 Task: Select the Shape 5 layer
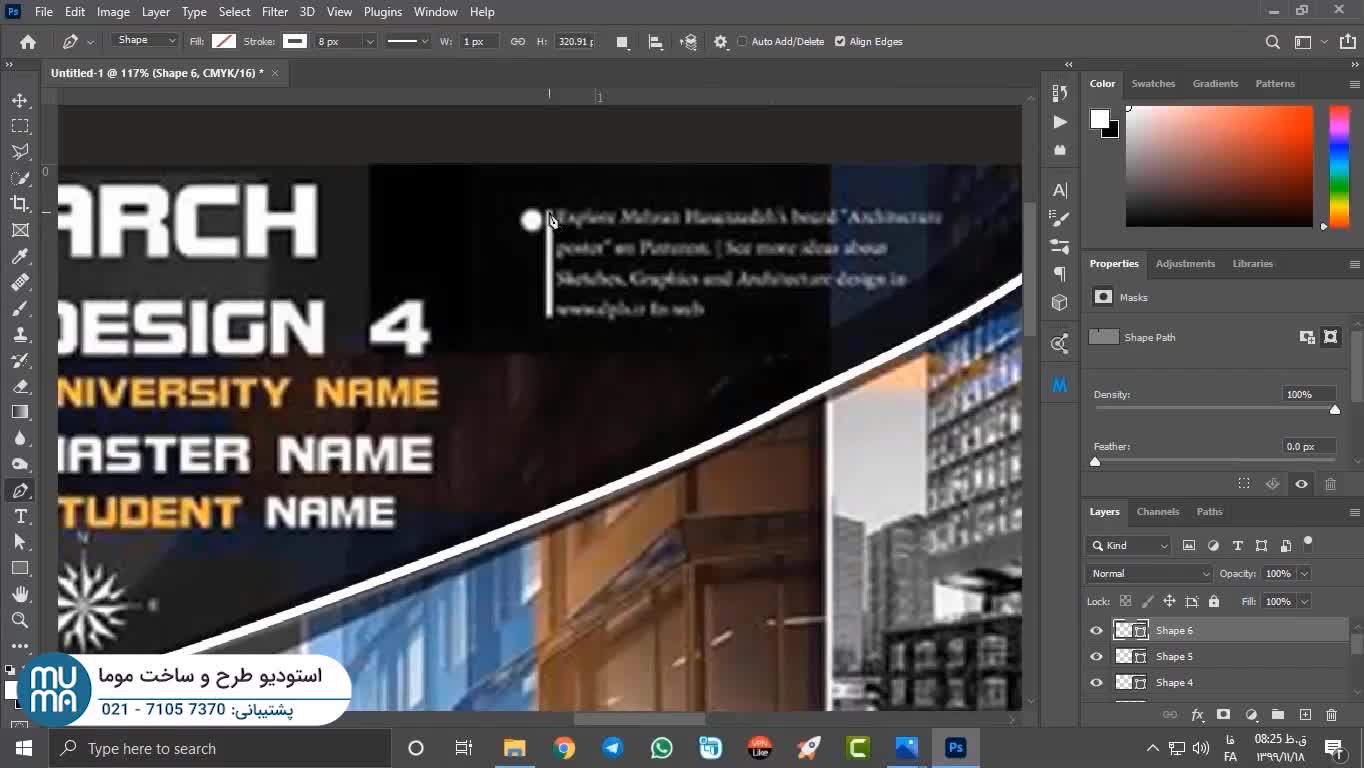(x=1174, y=657)
